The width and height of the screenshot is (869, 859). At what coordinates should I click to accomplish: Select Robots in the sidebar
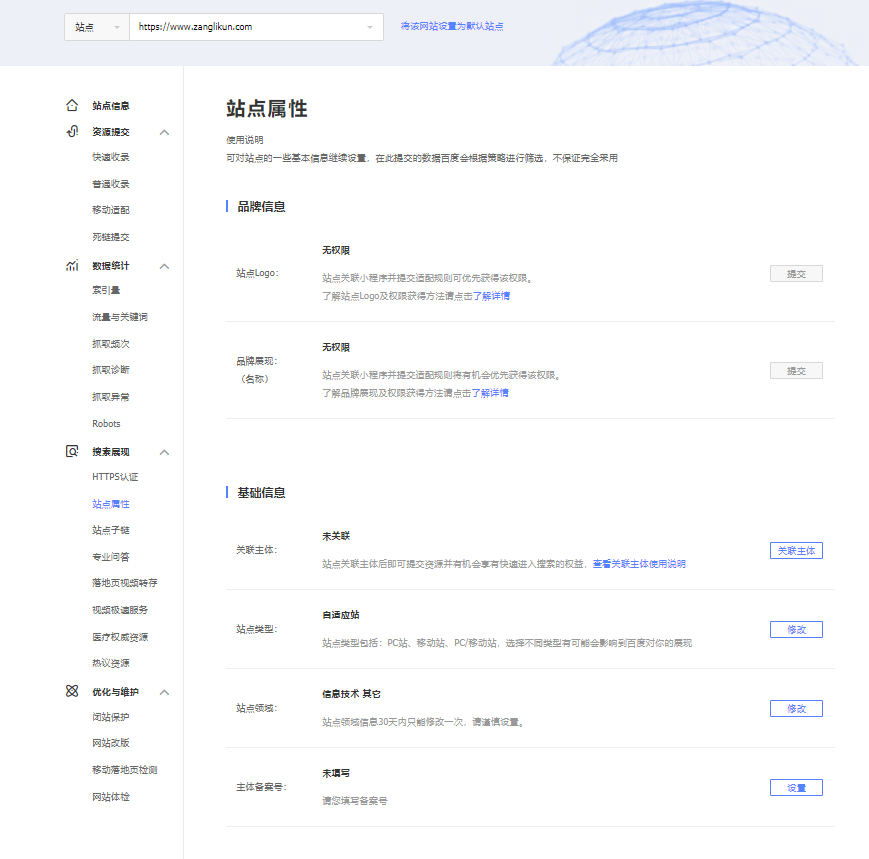coord(106,424)
